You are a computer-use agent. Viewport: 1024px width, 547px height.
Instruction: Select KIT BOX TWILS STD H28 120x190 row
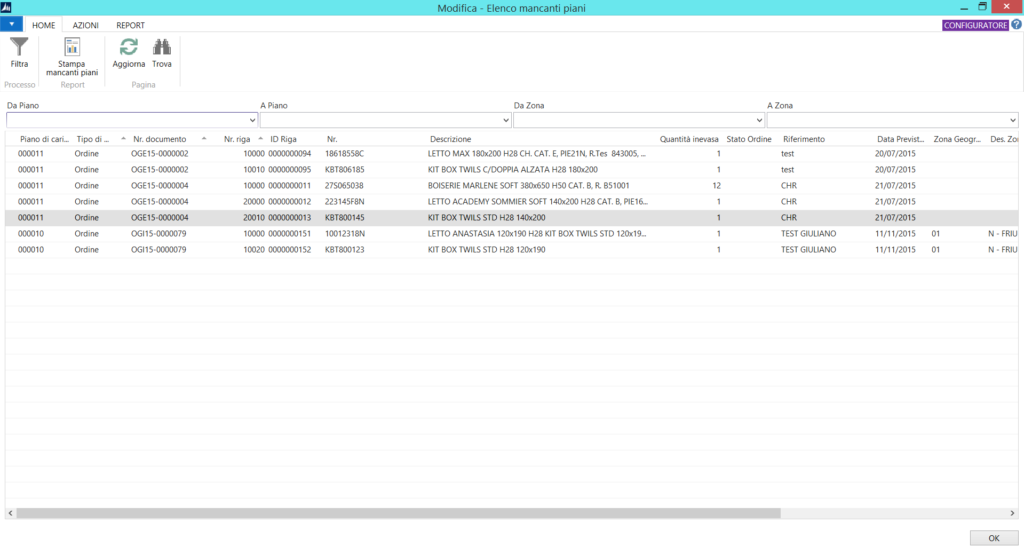tap(511, 249)
